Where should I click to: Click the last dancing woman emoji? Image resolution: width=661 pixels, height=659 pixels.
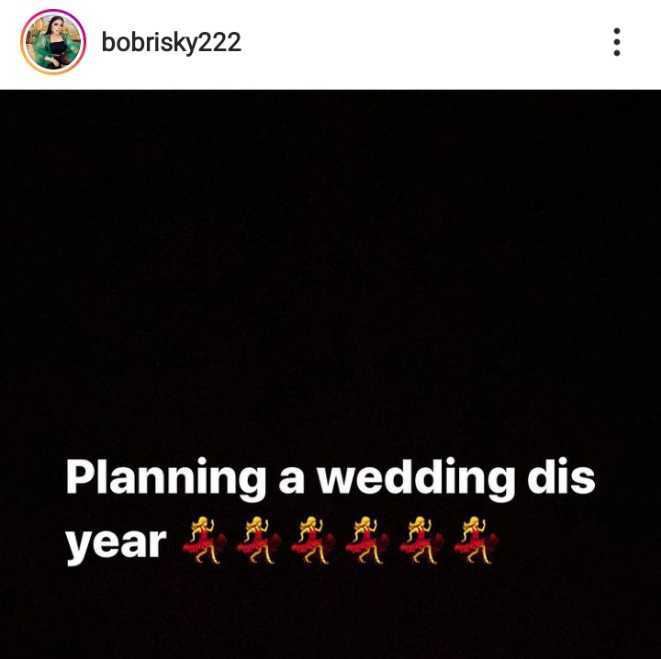pos(476,541)
